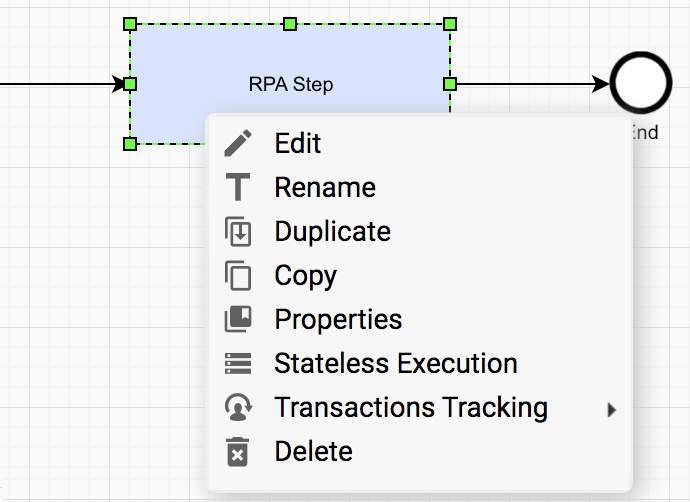Choose Edit from the context menu
Viewport: 690px width, 502px height.
[x=419, y=143]
